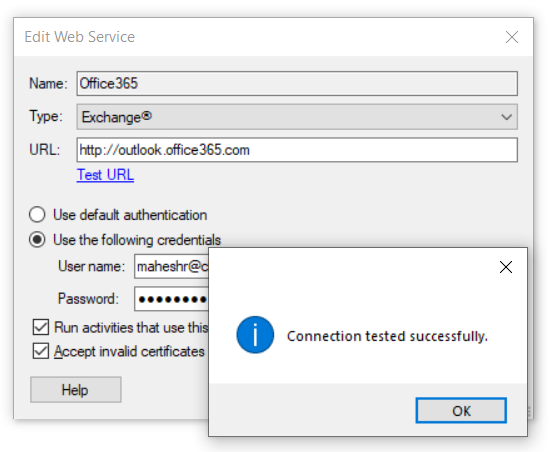Select Use default authentication option

coord(37,215)
